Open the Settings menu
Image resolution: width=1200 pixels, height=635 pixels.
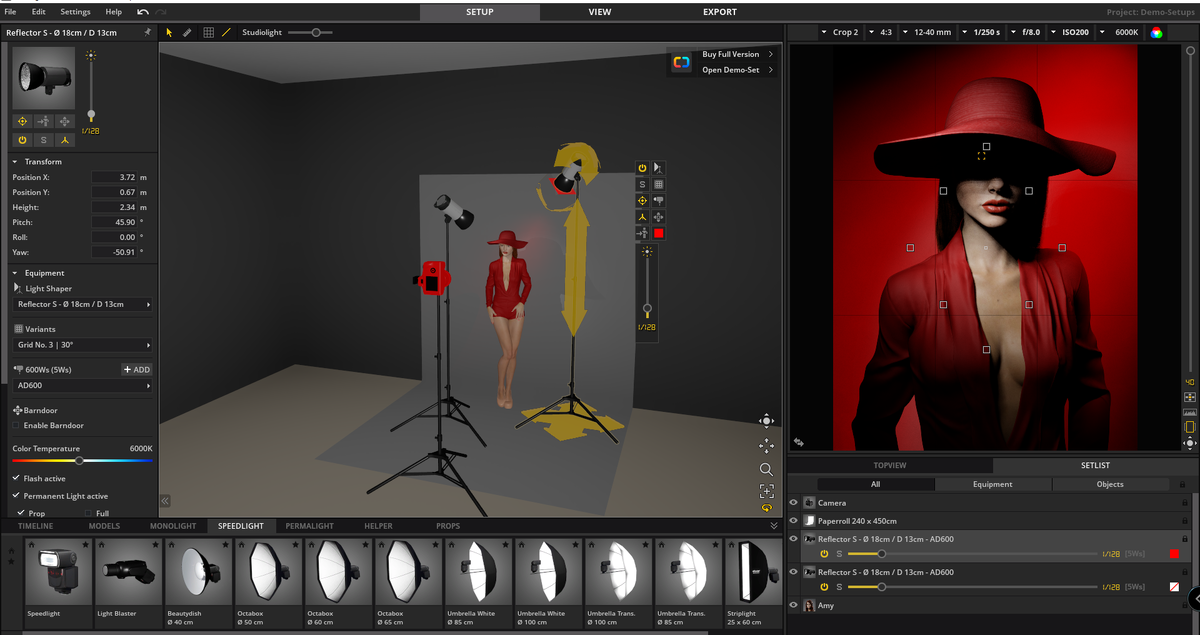[75, 12]
